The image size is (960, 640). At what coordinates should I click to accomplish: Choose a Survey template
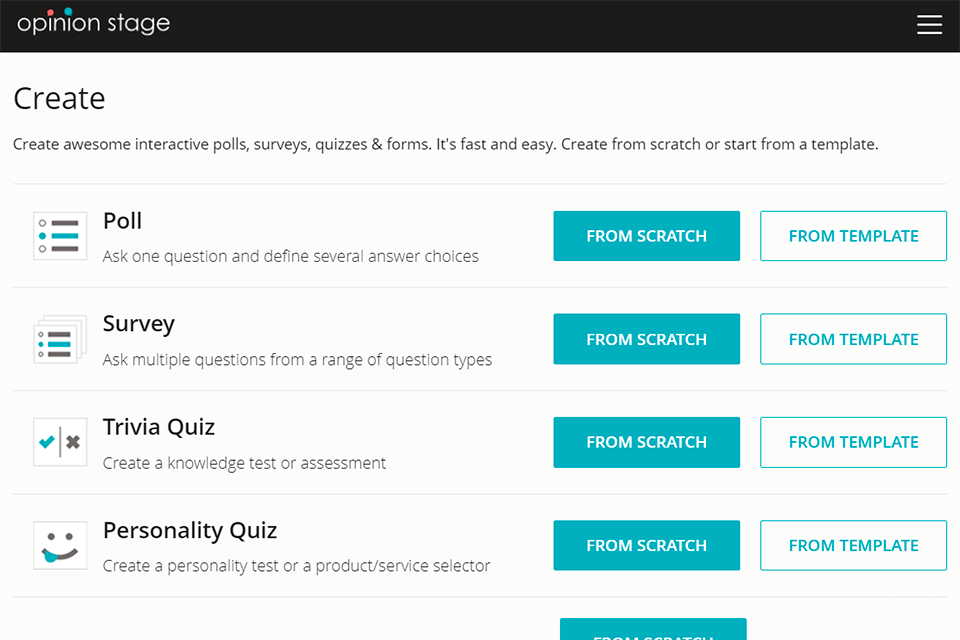click(x=853, y=339)
